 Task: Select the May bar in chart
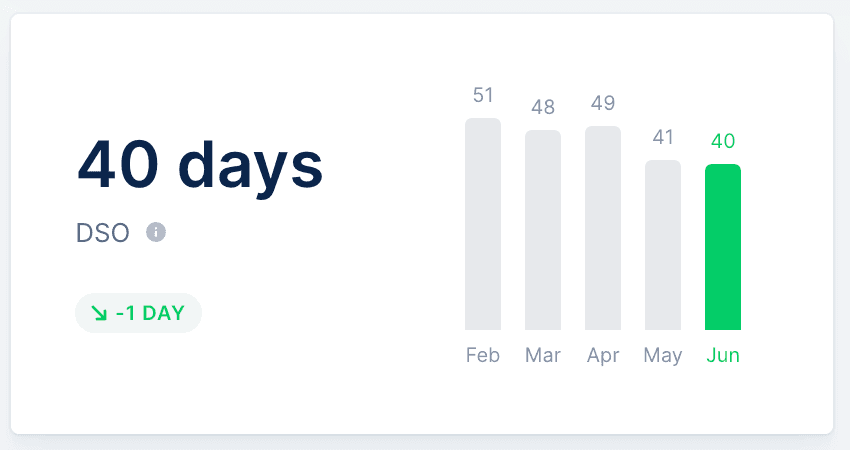coord(663,245)
